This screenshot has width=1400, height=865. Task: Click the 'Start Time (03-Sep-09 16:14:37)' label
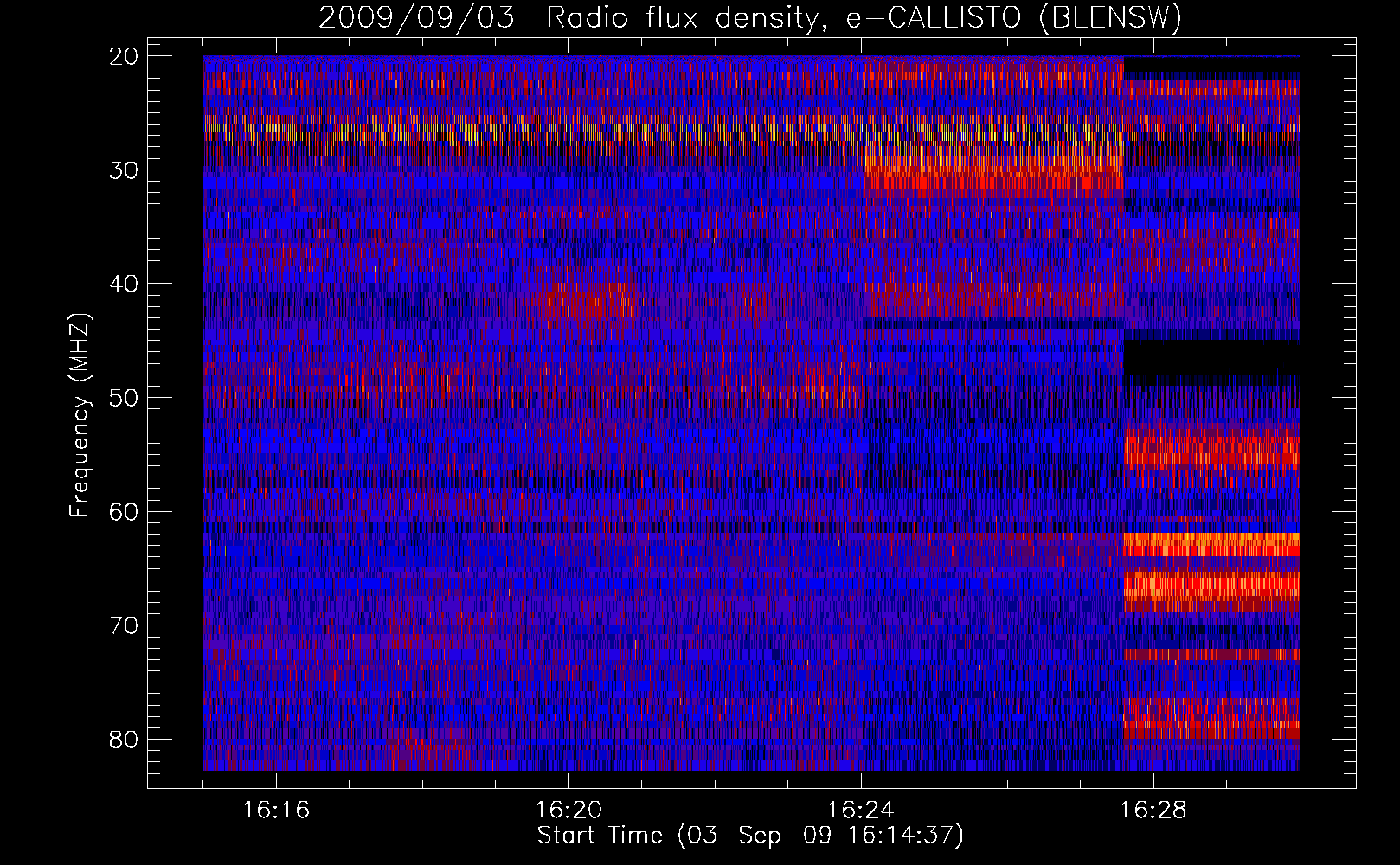click(750, 836)
